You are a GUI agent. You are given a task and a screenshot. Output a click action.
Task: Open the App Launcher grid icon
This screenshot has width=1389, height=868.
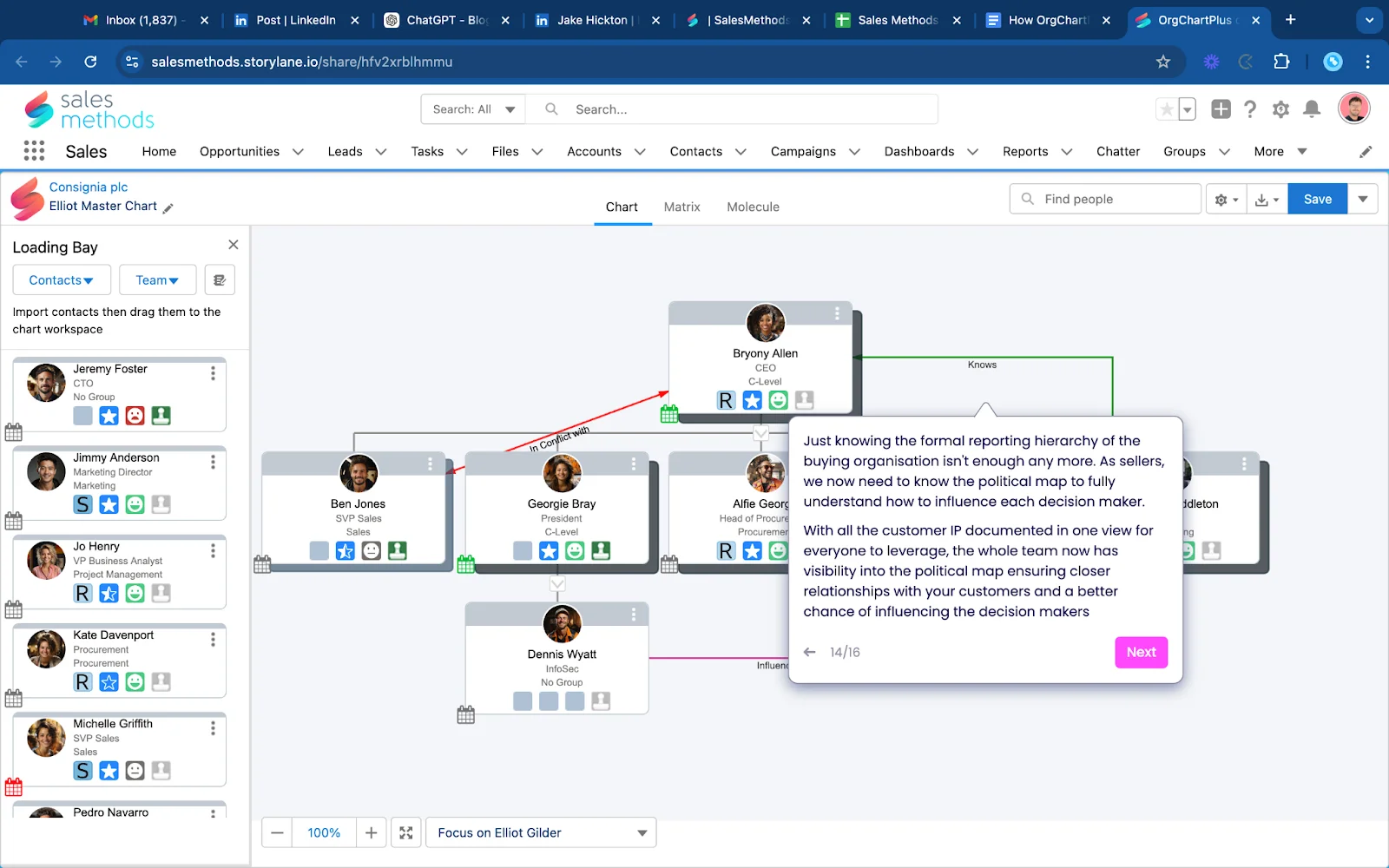point(34,151)
